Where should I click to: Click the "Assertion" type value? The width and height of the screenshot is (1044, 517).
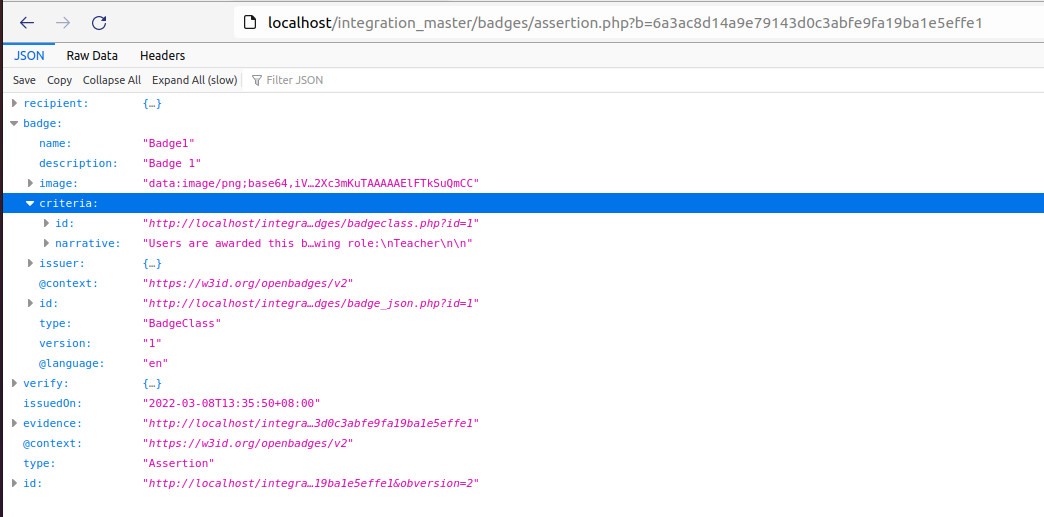point(178,463)
